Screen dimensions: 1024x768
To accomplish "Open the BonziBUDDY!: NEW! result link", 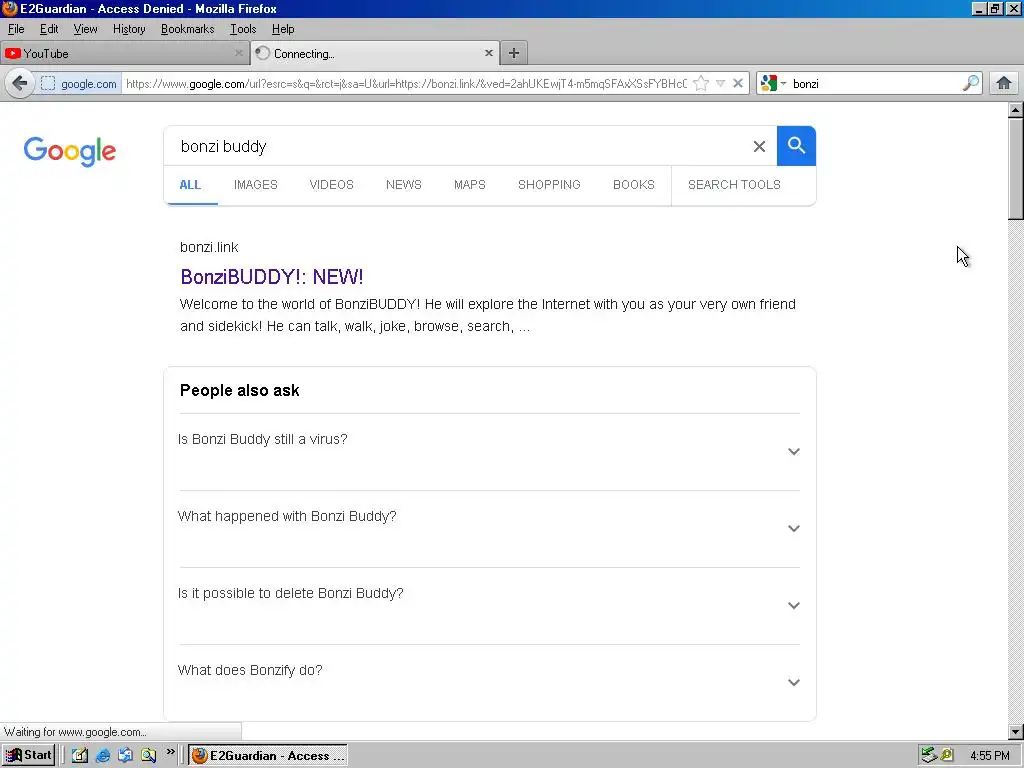I will click(272, 277).
